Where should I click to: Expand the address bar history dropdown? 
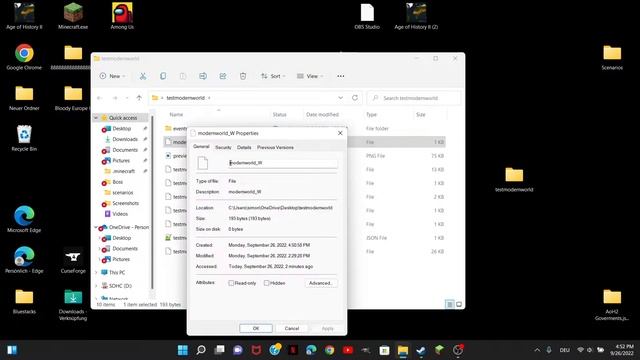tap(340, 98)
